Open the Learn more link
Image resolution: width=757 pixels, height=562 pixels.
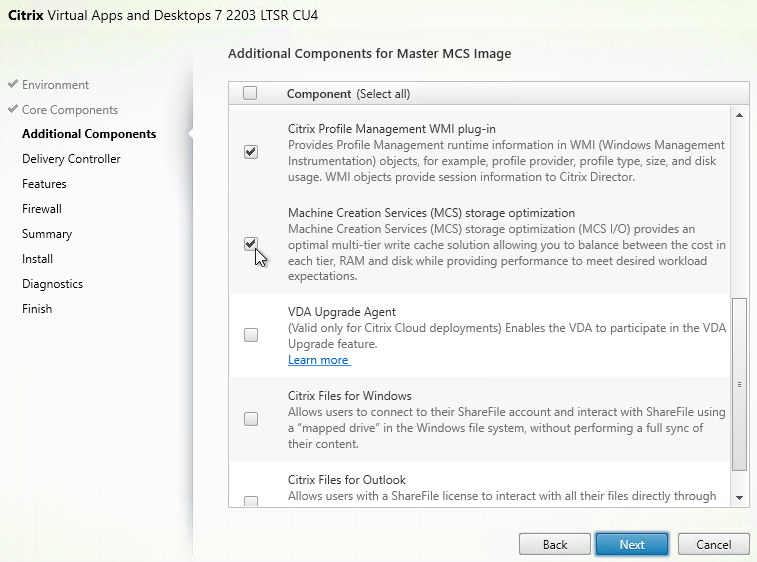[319, 360]
